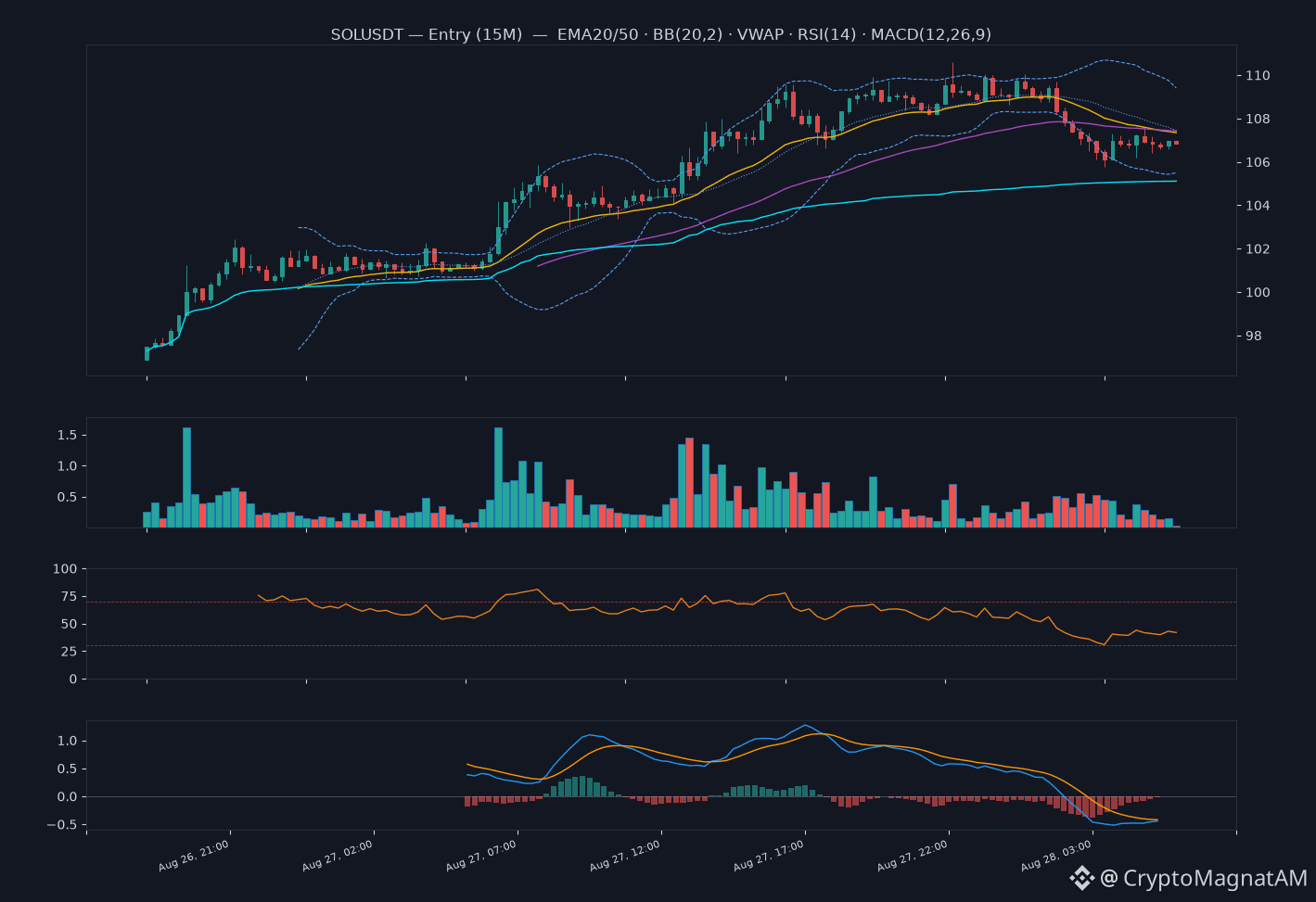Click the Aug 26, 21:00 time label
Viewport: 1316px width, 902px height.
coord(194,856)
